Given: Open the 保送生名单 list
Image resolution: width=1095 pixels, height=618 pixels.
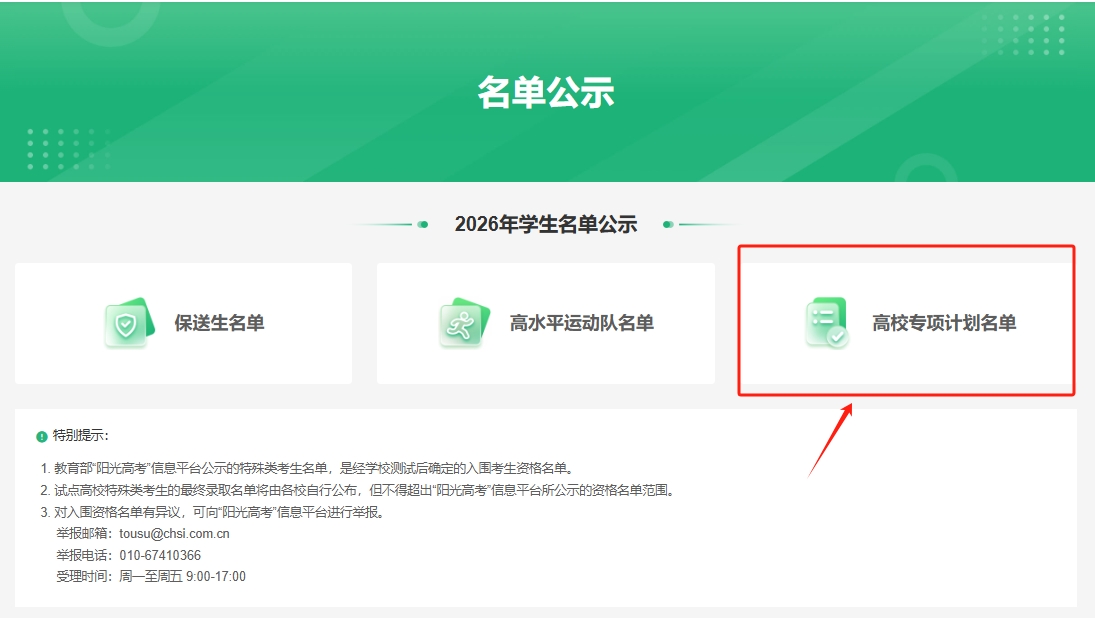Looking at the screenshot, I should pyautogui.click(x=219, y=323).
